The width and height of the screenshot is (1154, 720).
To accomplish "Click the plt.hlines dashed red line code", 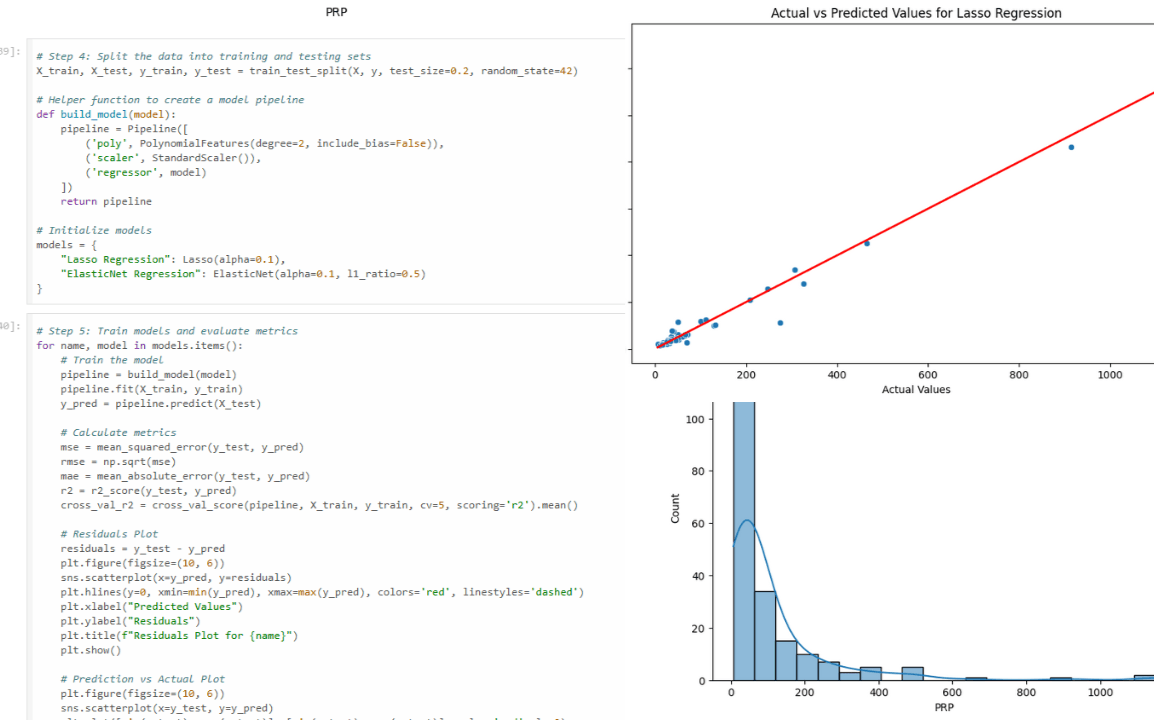I will coord(322,592).
